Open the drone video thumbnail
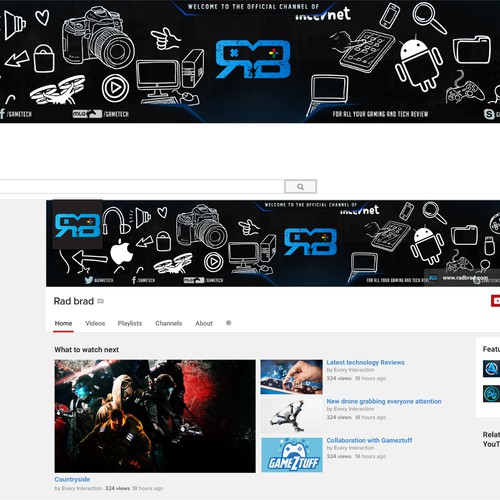The width and height of the screenshot is (500, 500). coord(292,416)
